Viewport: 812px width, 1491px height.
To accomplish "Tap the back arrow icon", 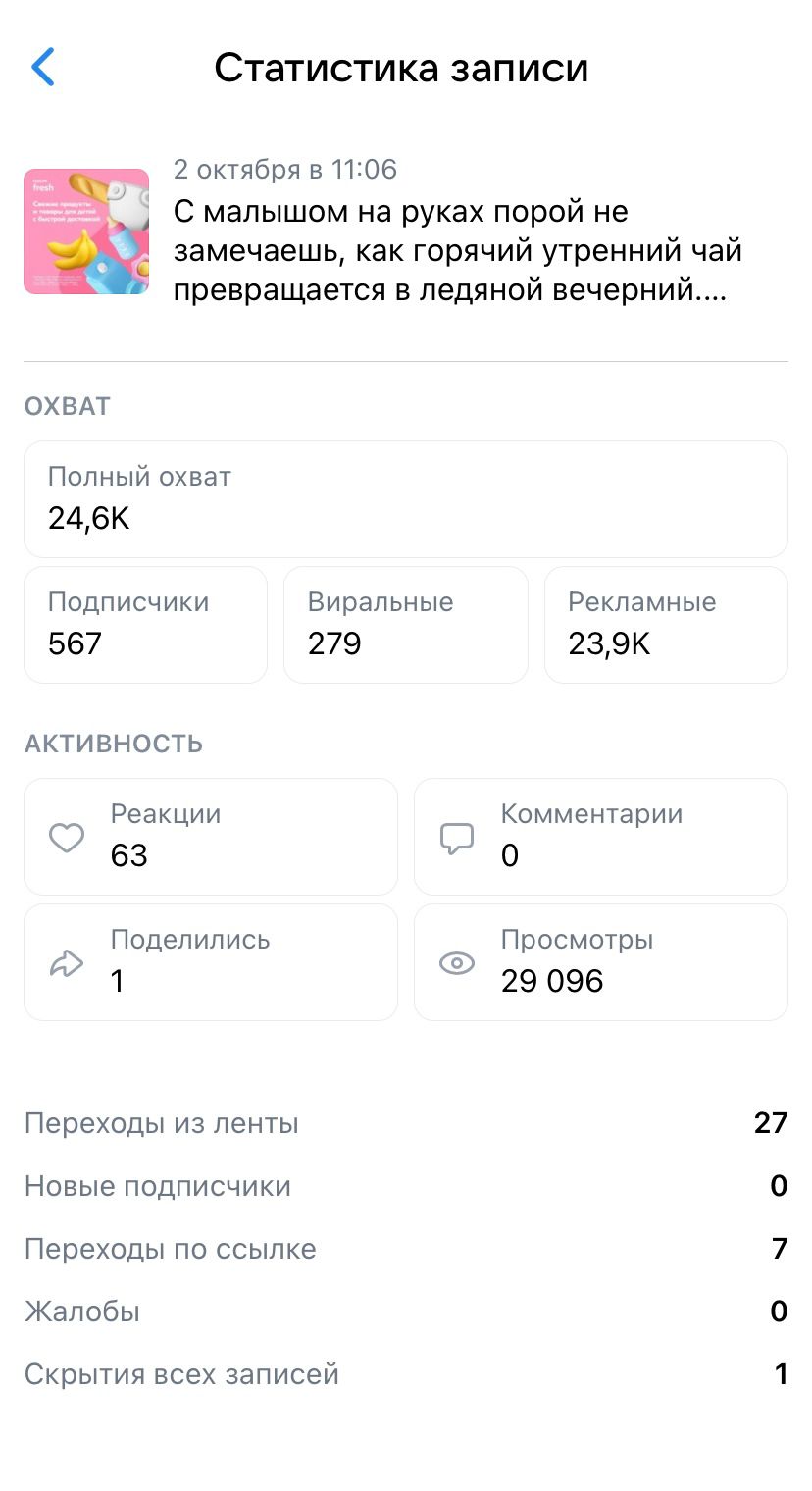I will click(43, 68).
